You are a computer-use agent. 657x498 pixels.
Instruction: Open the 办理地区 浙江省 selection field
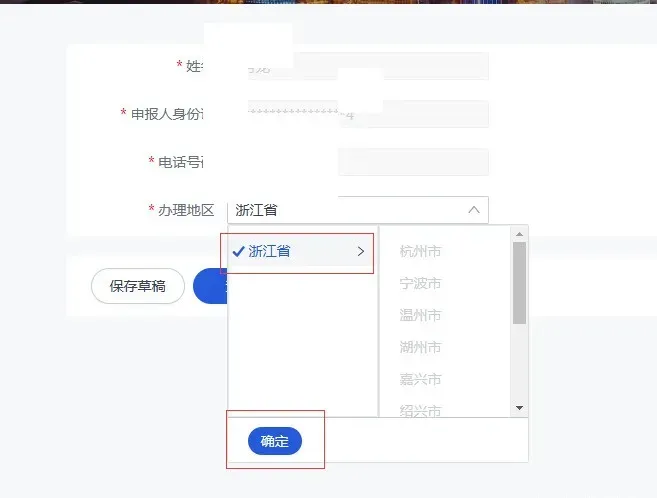358,210
